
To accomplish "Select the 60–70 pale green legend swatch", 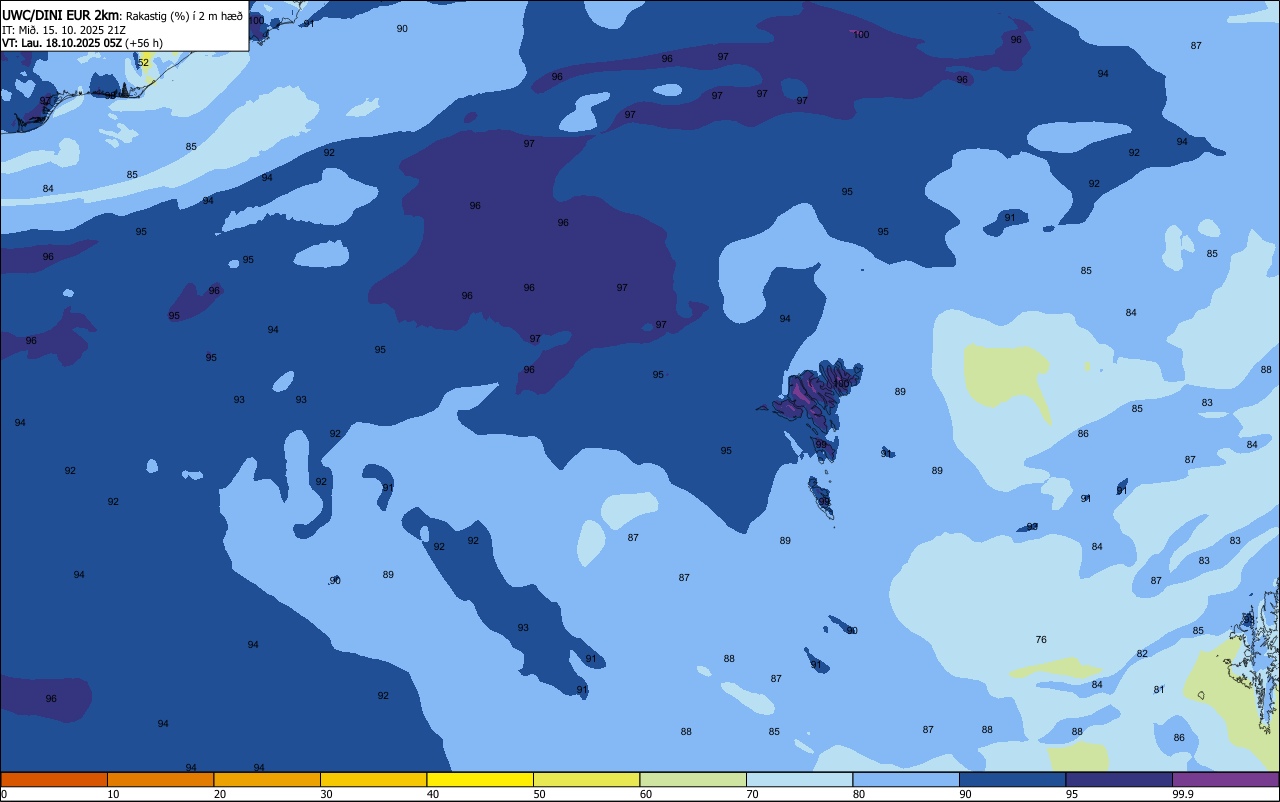I will pos(693,779).
